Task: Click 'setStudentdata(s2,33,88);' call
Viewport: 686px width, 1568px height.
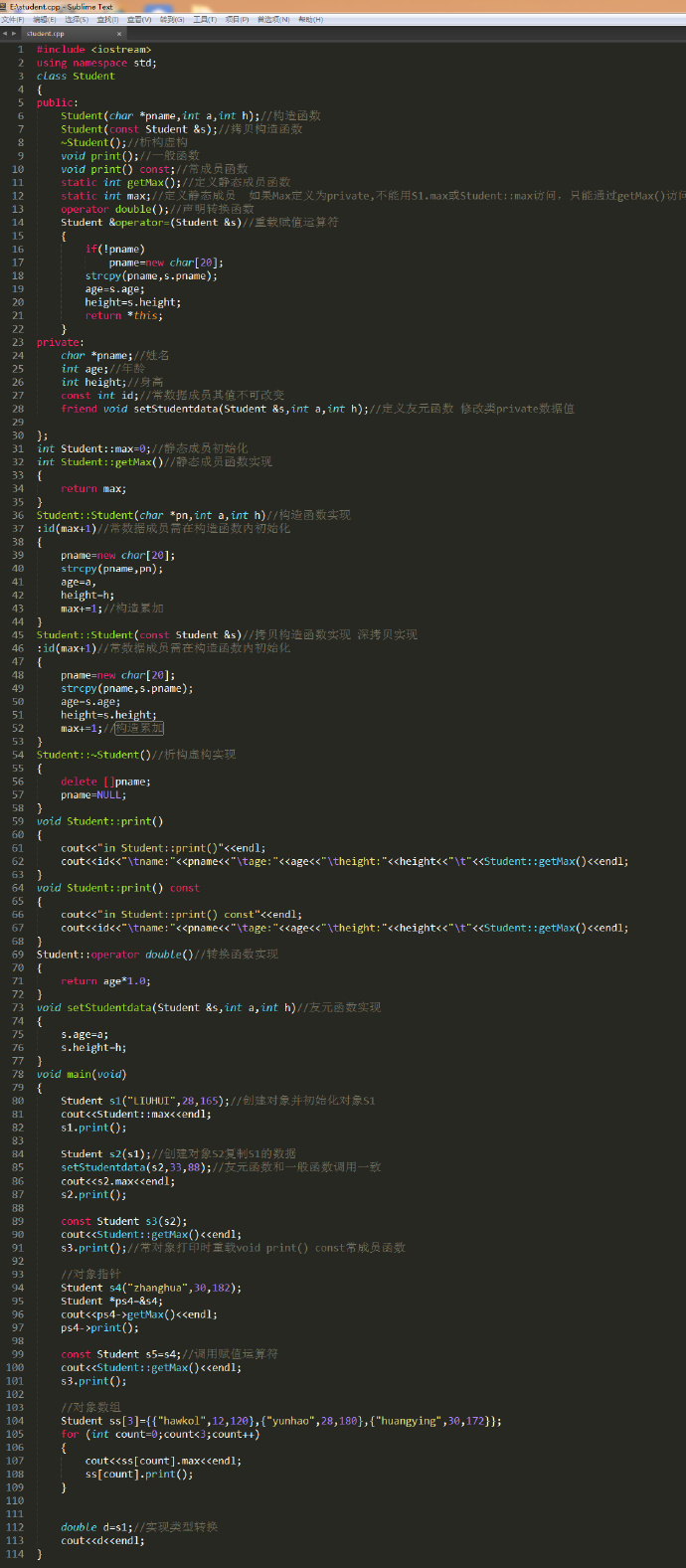Action: click(x=136, y=1167)
